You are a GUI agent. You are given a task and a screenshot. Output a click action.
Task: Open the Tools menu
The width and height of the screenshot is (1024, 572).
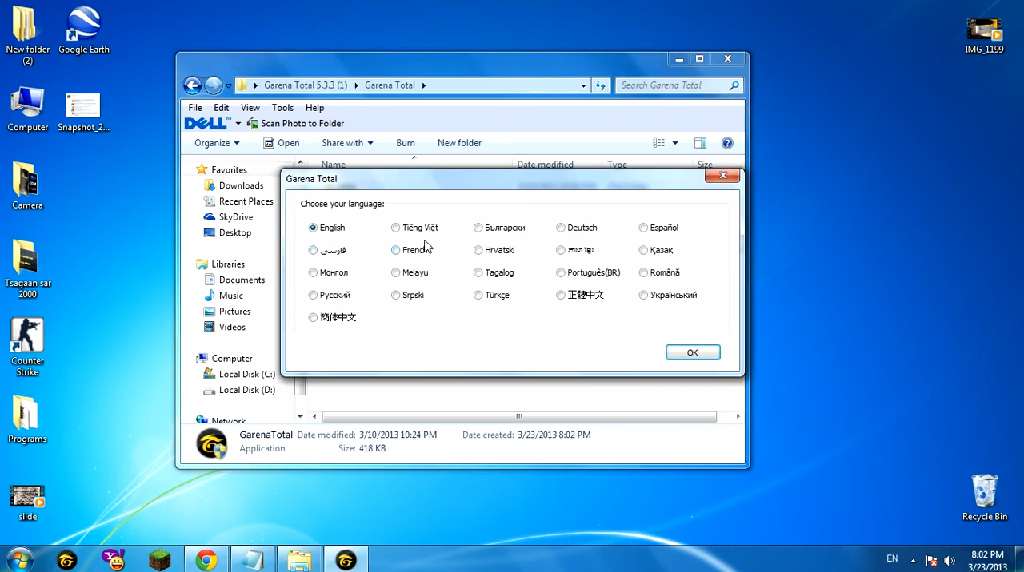coord(283,108)
